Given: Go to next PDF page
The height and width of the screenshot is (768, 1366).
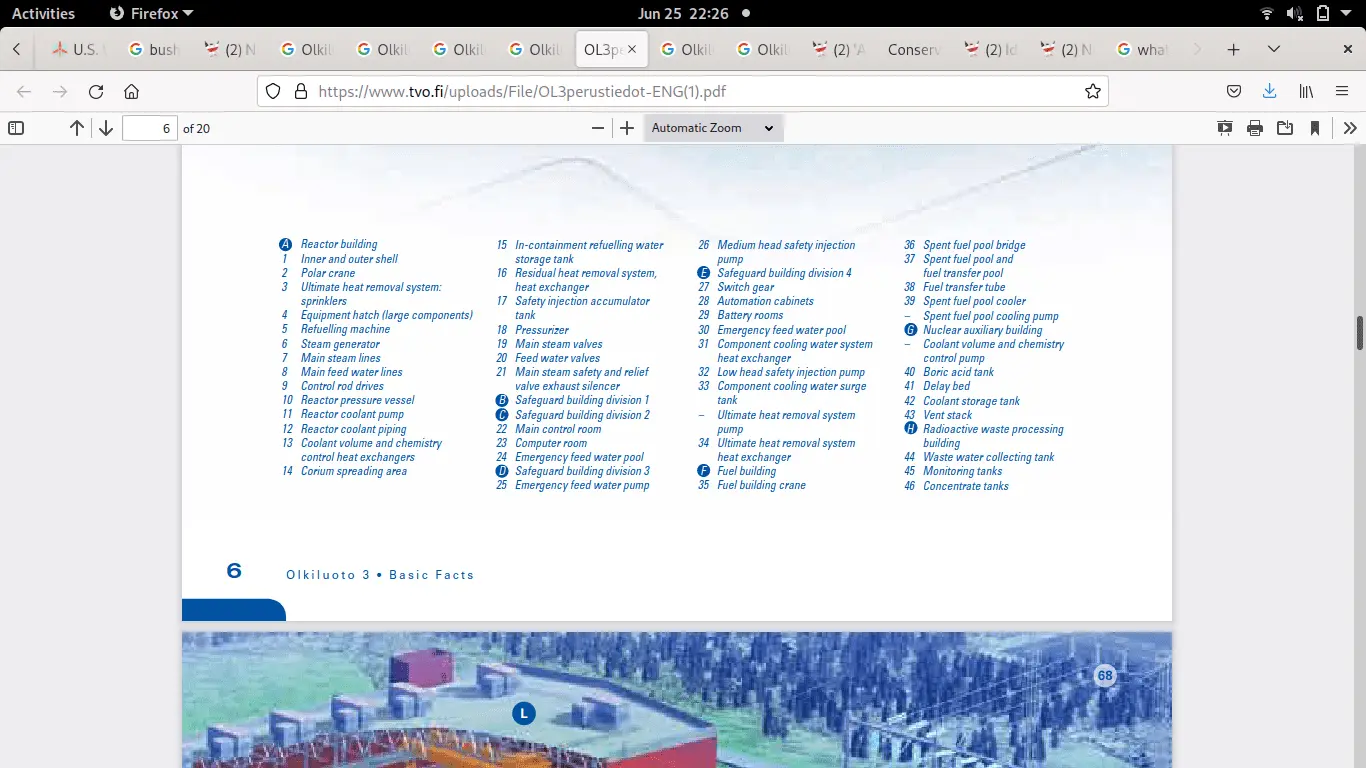Looking at the screenshot, I should 106,128.
